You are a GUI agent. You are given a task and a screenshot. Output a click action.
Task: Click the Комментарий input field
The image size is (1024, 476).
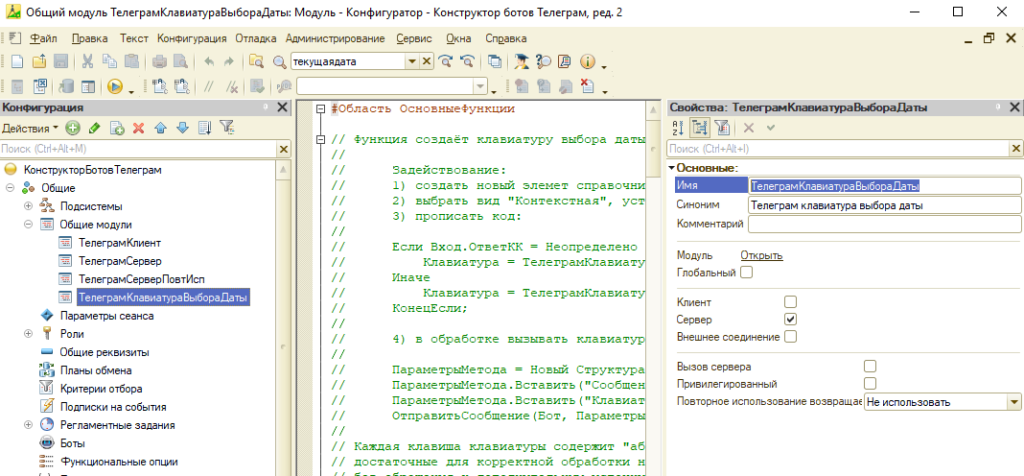pos(884,224)
